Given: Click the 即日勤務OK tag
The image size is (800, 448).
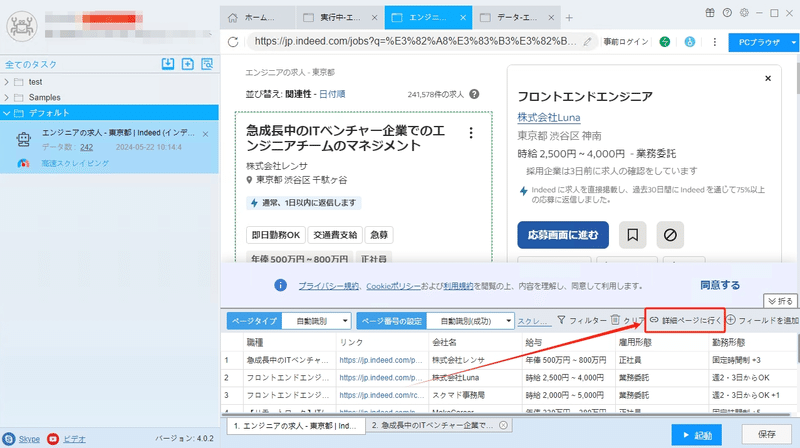Looking at the screenshot, I should tap(276, 235).
